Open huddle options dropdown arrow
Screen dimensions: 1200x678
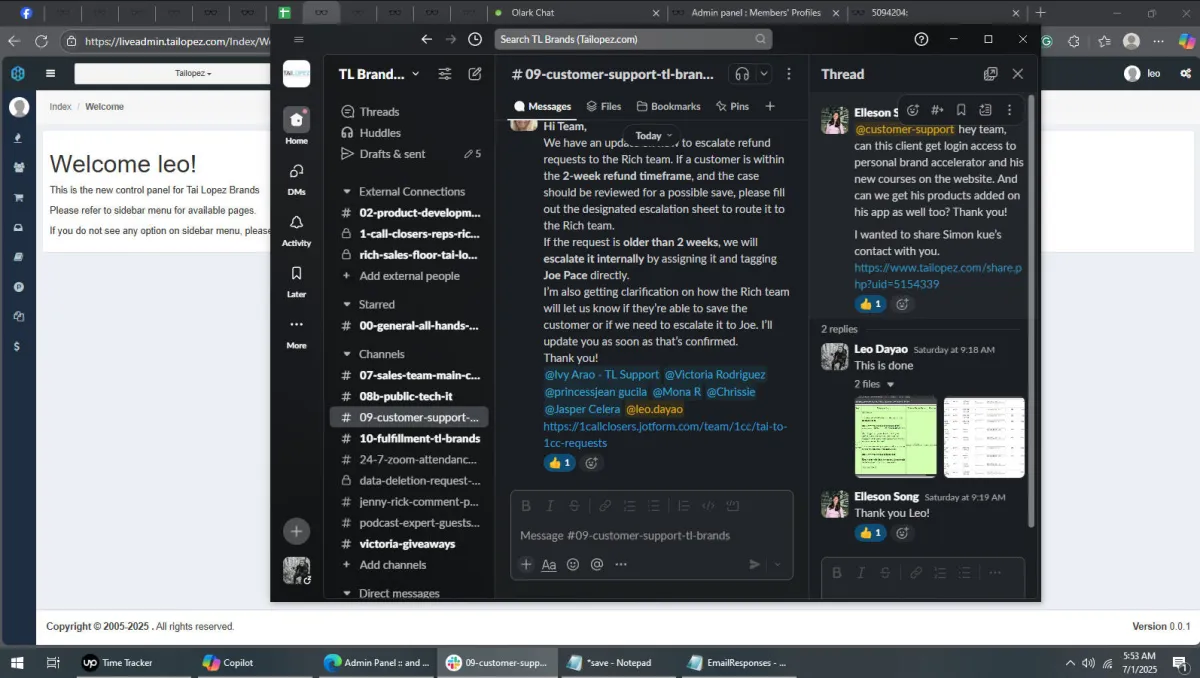click(x=765, y=74)
